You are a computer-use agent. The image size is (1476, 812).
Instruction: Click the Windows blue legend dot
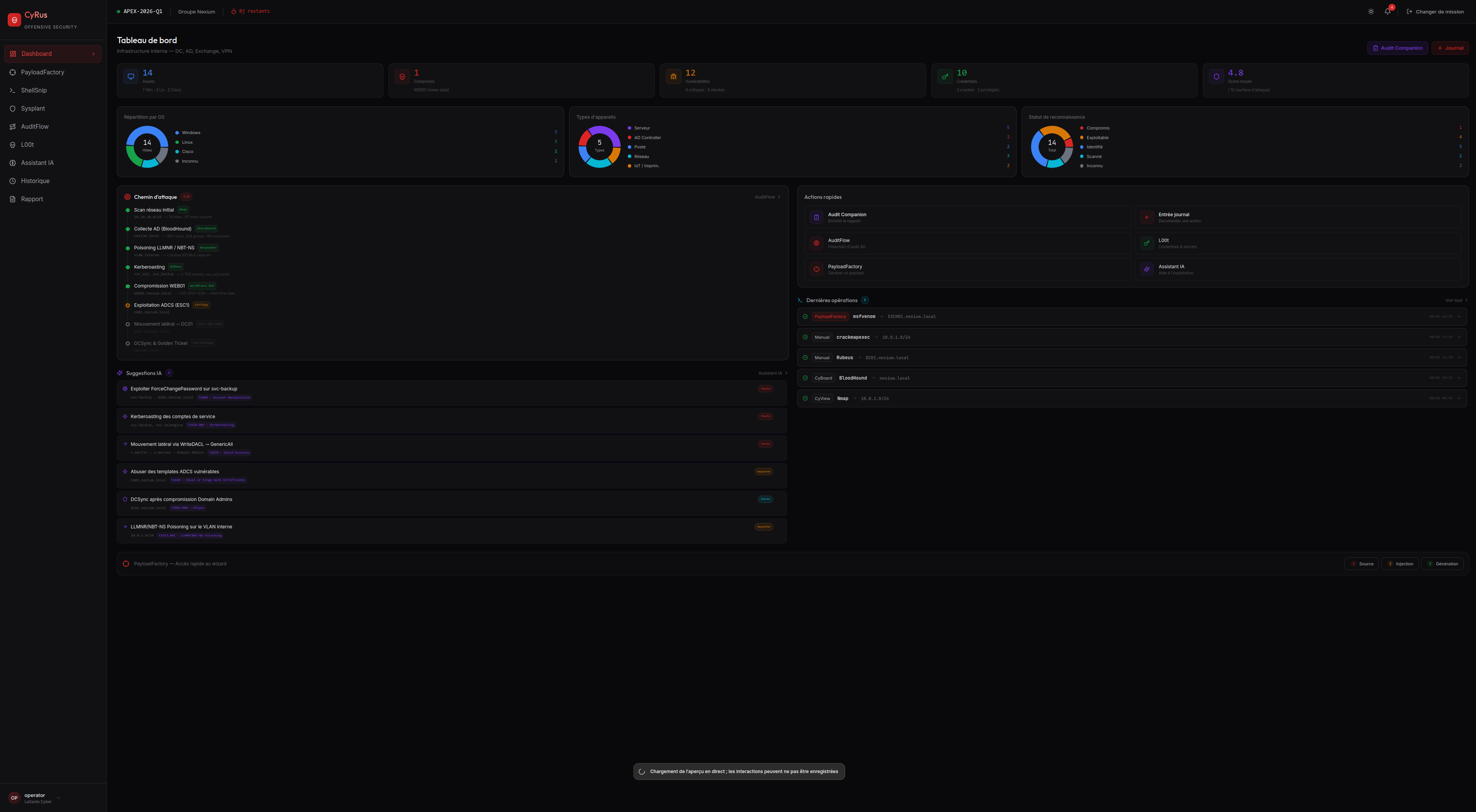pos(177,133)
